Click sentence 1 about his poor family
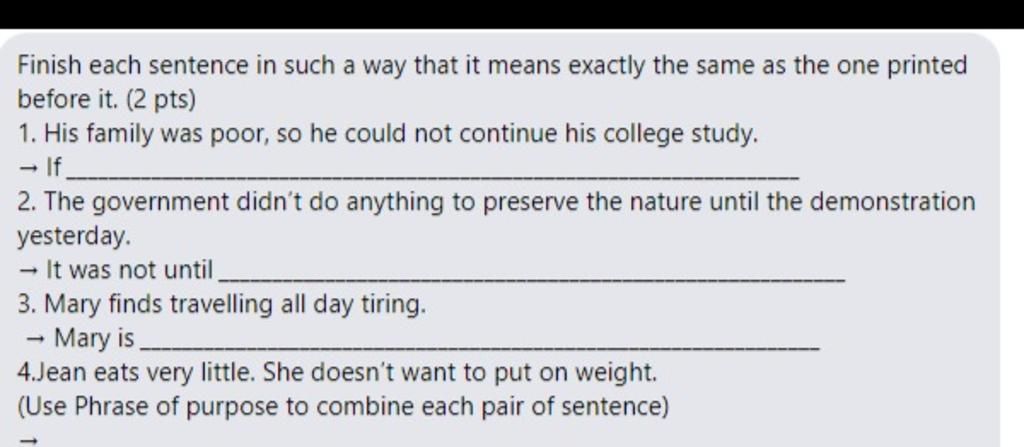The height and width of the screenshot is (447, 1024). (x=388, y=134)
